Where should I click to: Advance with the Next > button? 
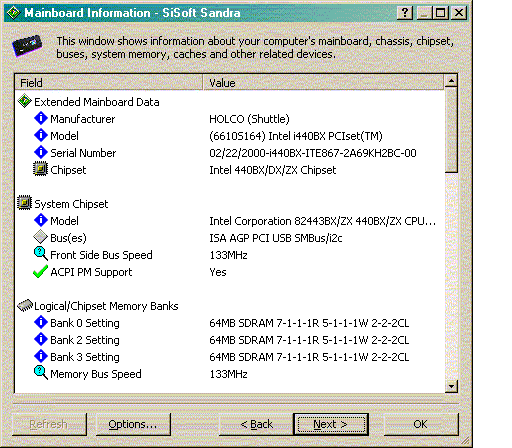tap(331, 424)
